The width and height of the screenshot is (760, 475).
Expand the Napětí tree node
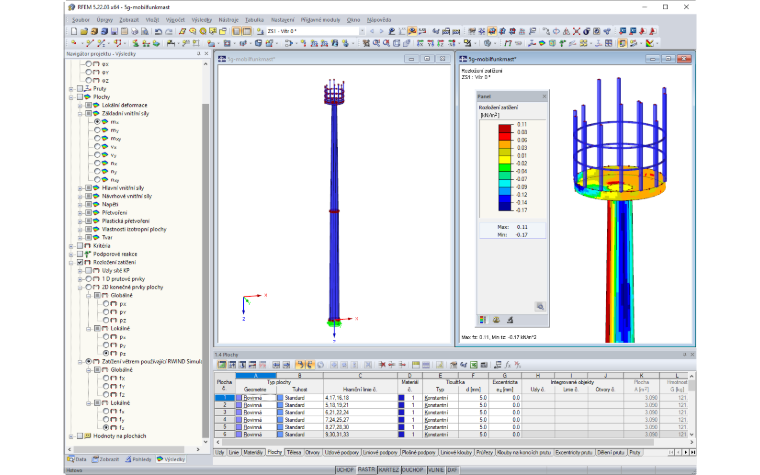(x=80, y=205)
